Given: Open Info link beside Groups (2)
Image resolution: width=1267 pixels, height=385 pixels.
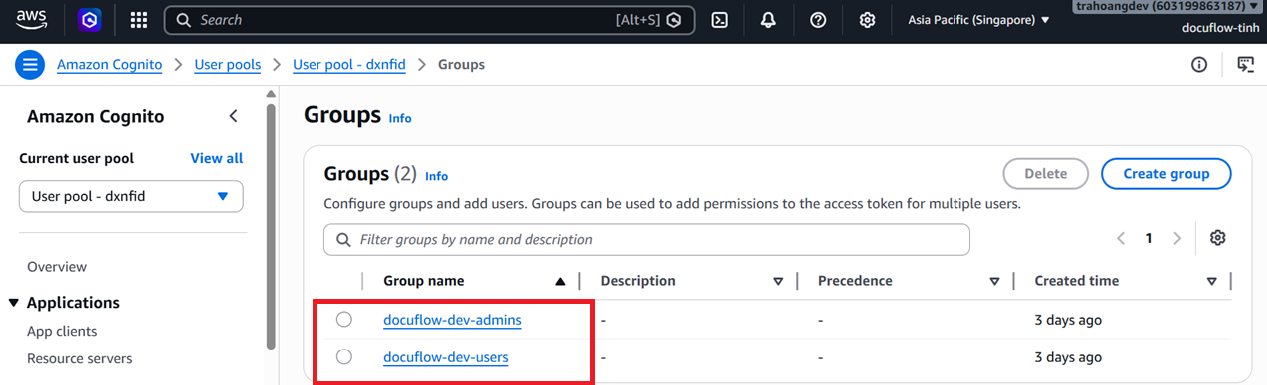Looking at the screenshot, I should pyautogui.click(x=436, y=176).
